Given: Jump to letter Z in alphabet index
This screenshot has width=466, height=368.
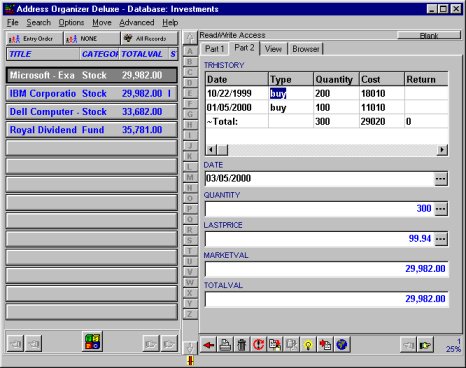Looking at the screenshot, I should coord(190,314).
